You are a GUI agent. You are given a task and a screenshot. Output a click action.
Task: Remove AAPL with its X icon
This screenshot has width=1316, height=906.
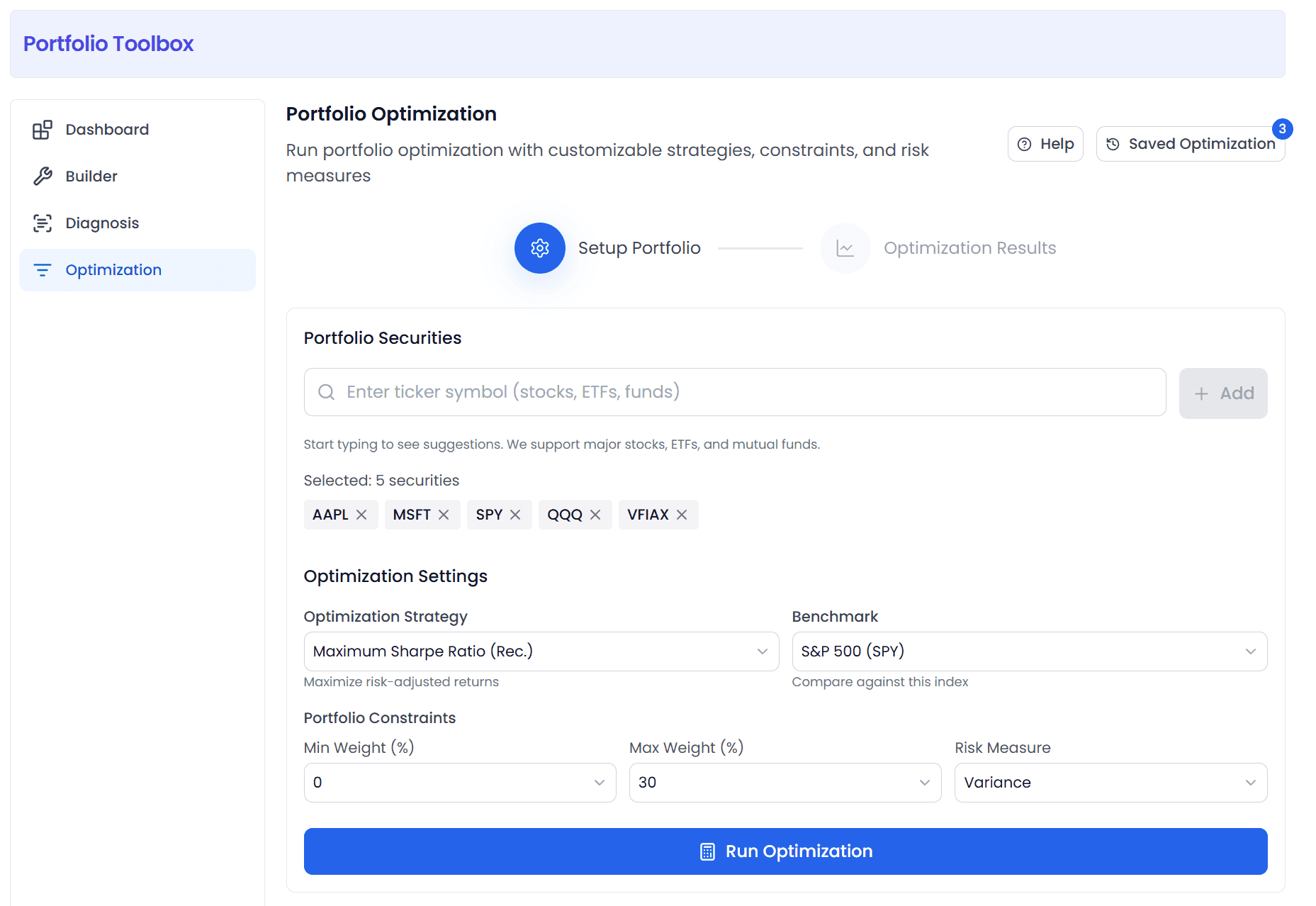tap(361, 515)
